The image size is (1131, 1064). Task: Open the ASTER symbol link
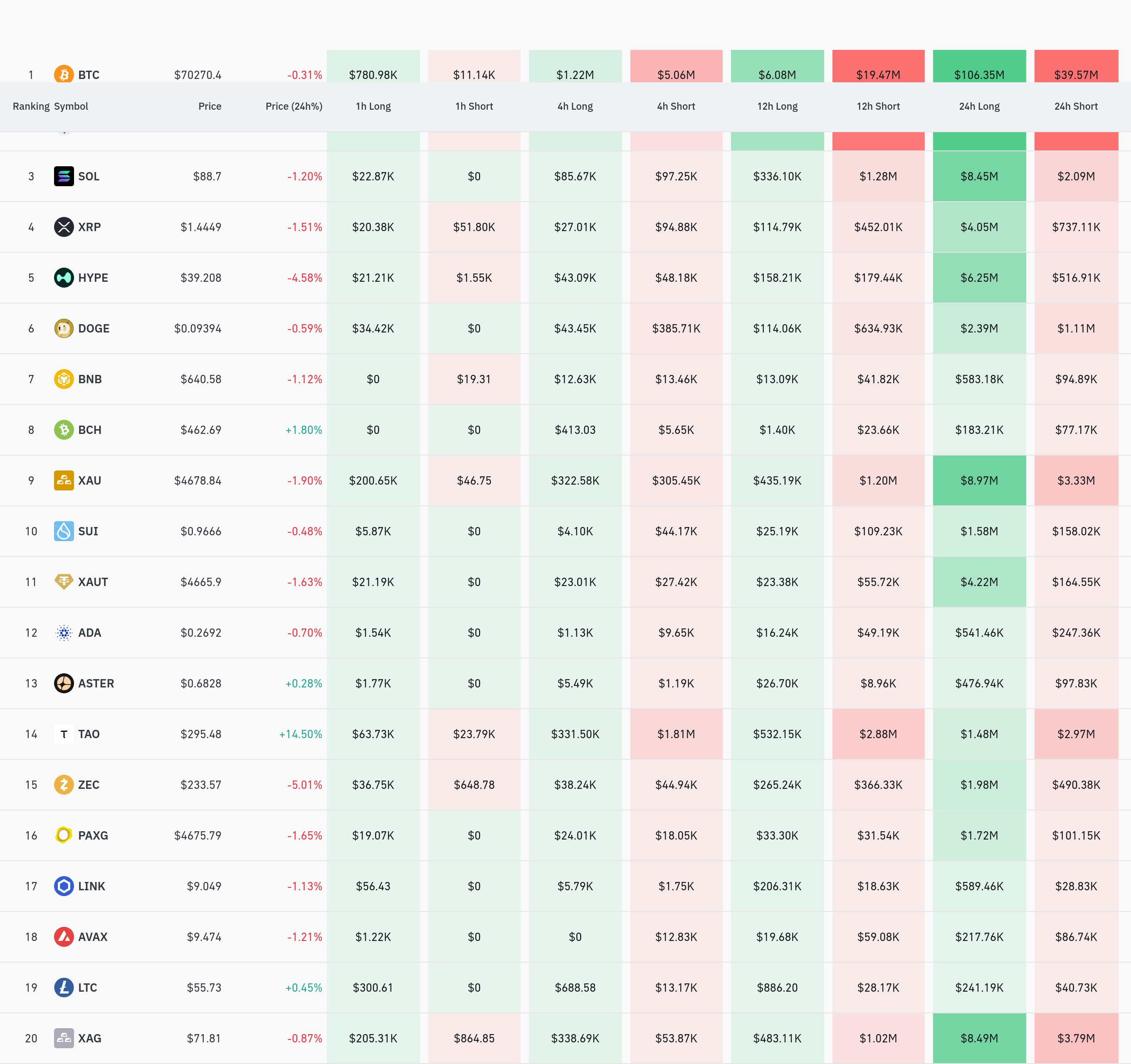(96, 684)
